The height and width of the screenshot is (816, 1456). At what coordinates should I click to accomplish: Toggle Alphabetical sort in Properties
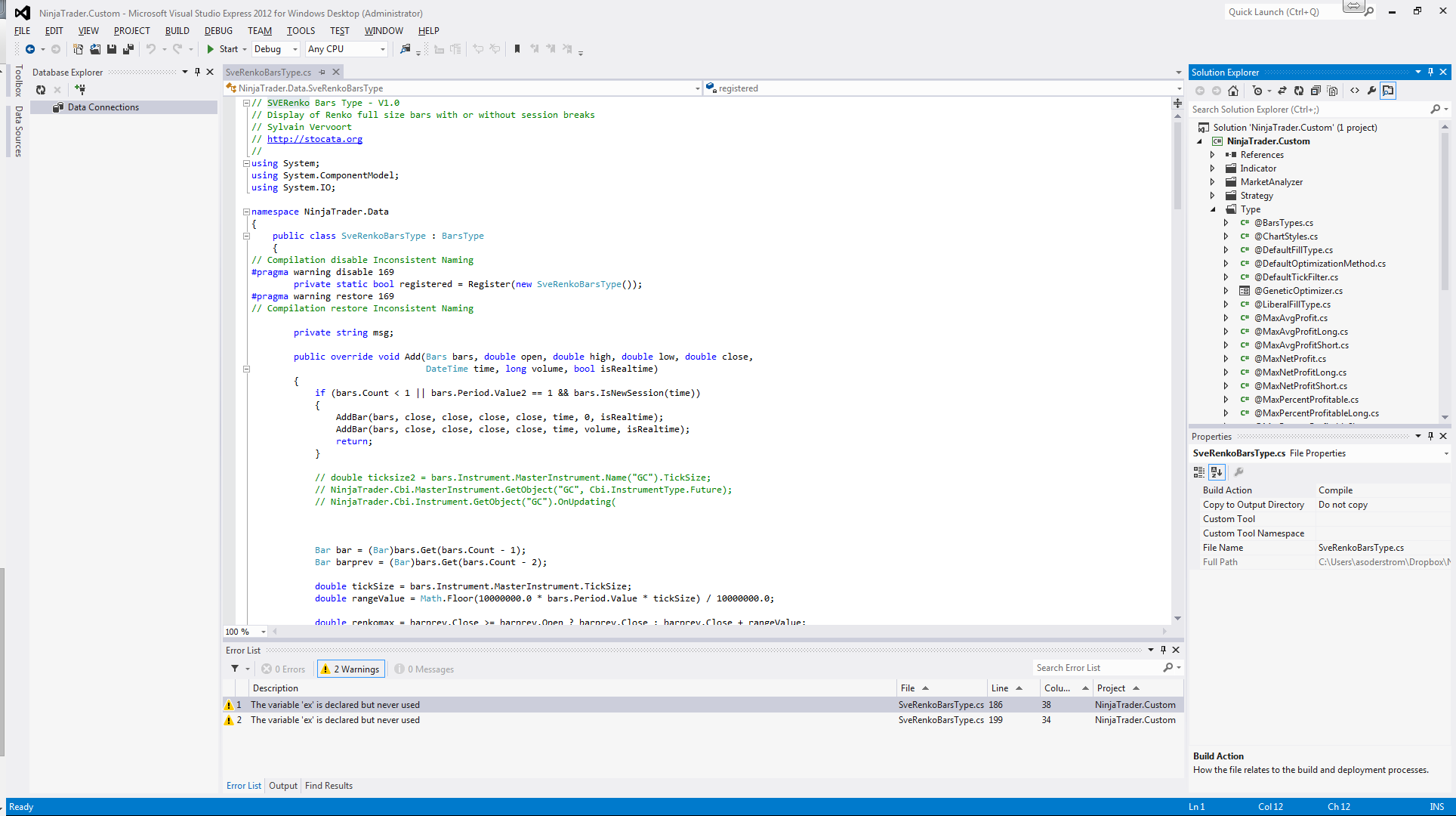(1217, 472)
